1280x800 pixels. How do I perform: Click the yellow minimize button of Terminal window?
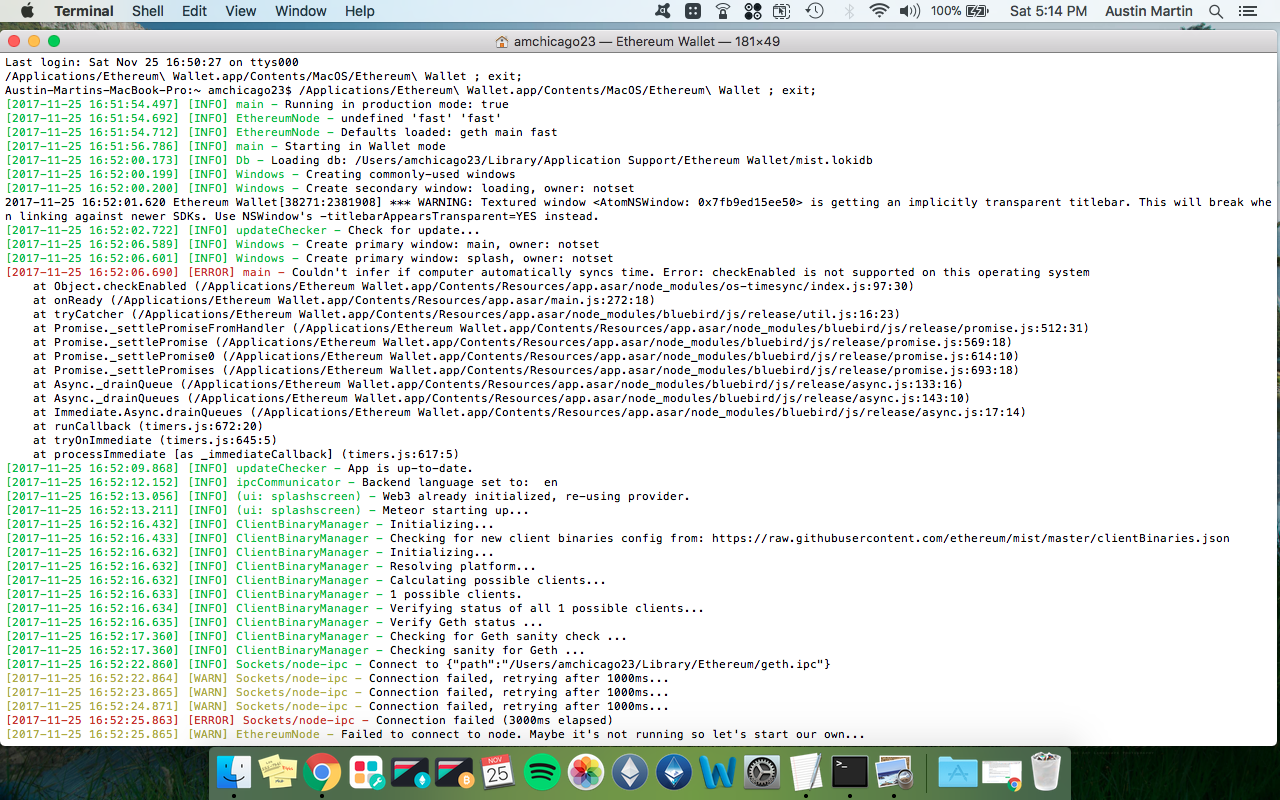point(33,41)
